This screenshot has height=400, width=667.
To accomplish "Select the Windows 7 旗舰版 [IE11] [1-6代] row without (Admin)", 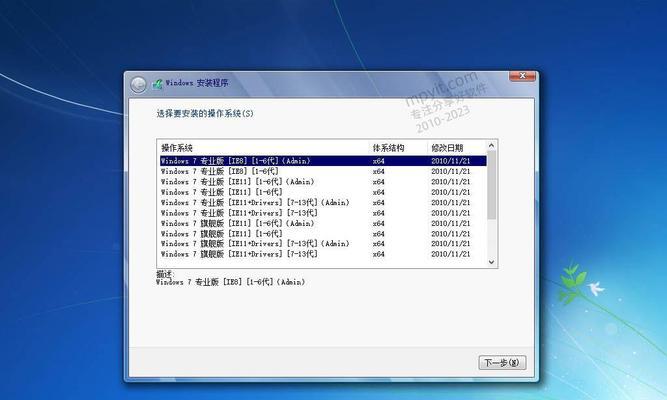I will (323, 234).
